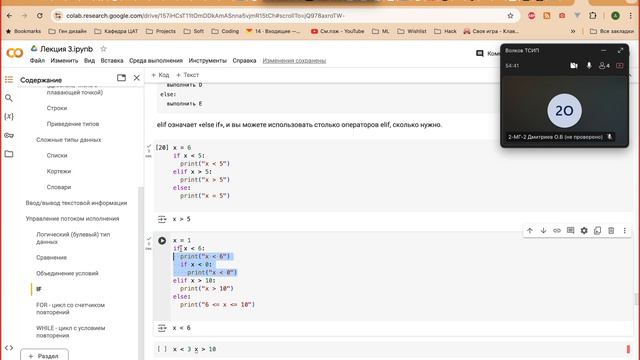Move cell down with arrow icon
Image resolution: width=640 pixels, height=360 pixels.
coord(543,231)
